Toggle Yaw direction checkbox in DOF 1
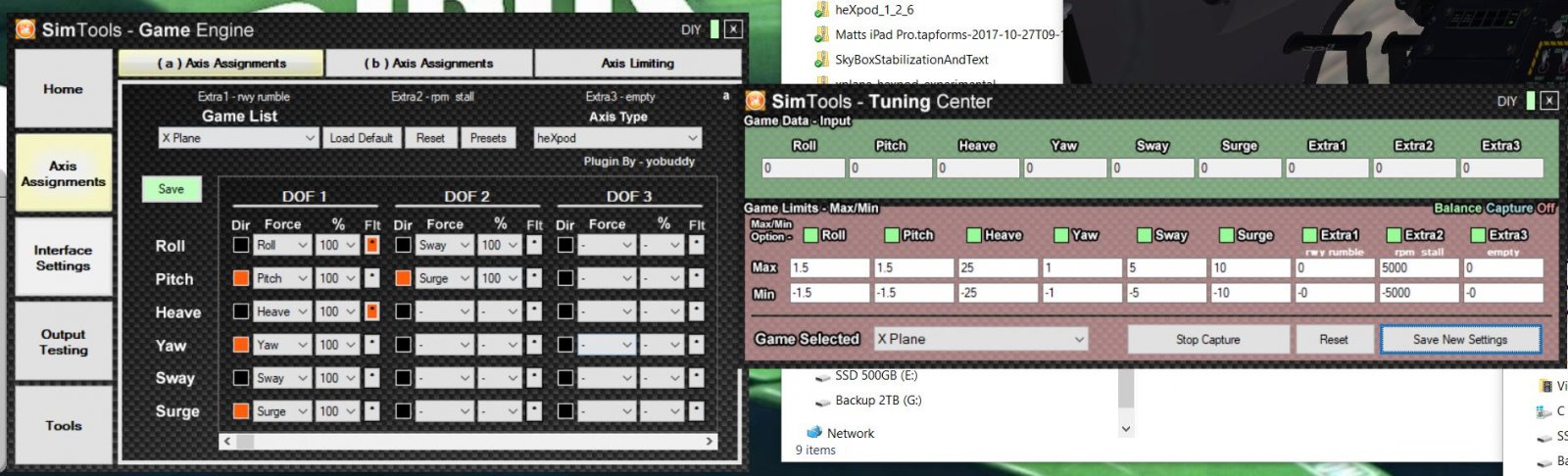This screenshot has height=476, width=1568. tap(241, 345)
